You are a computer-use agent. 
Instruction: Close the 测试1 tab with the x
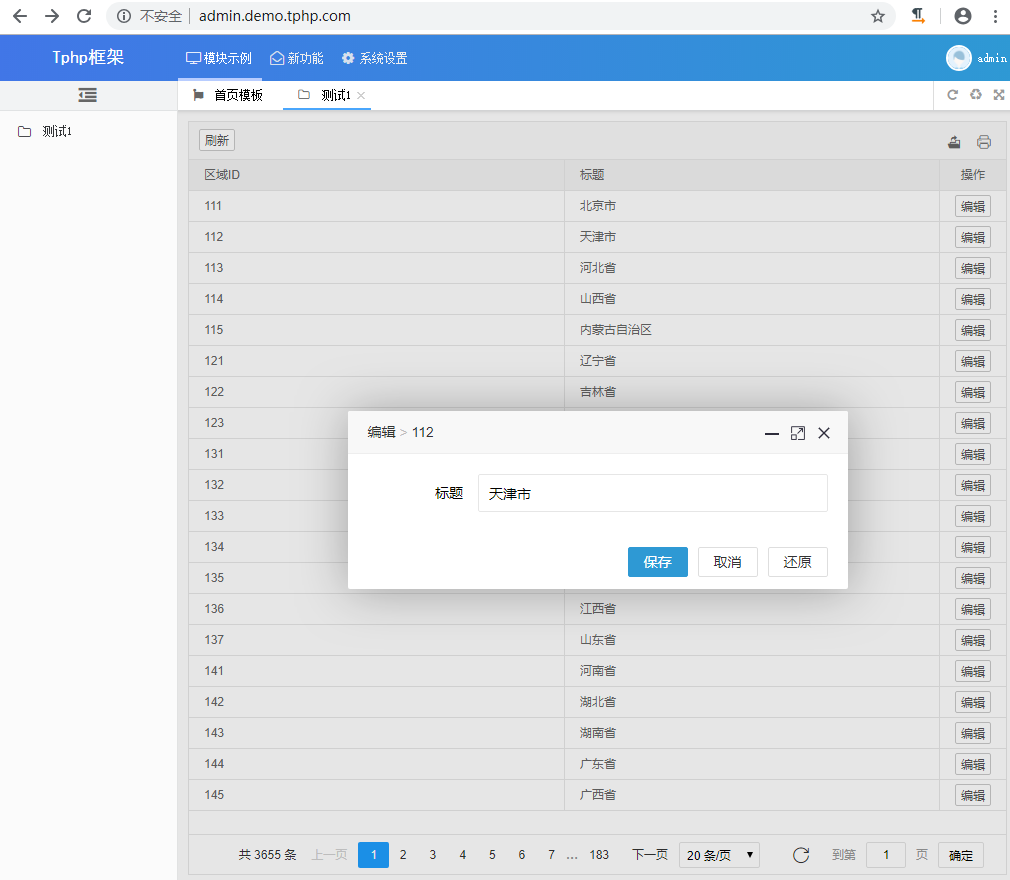pos(361,95)
